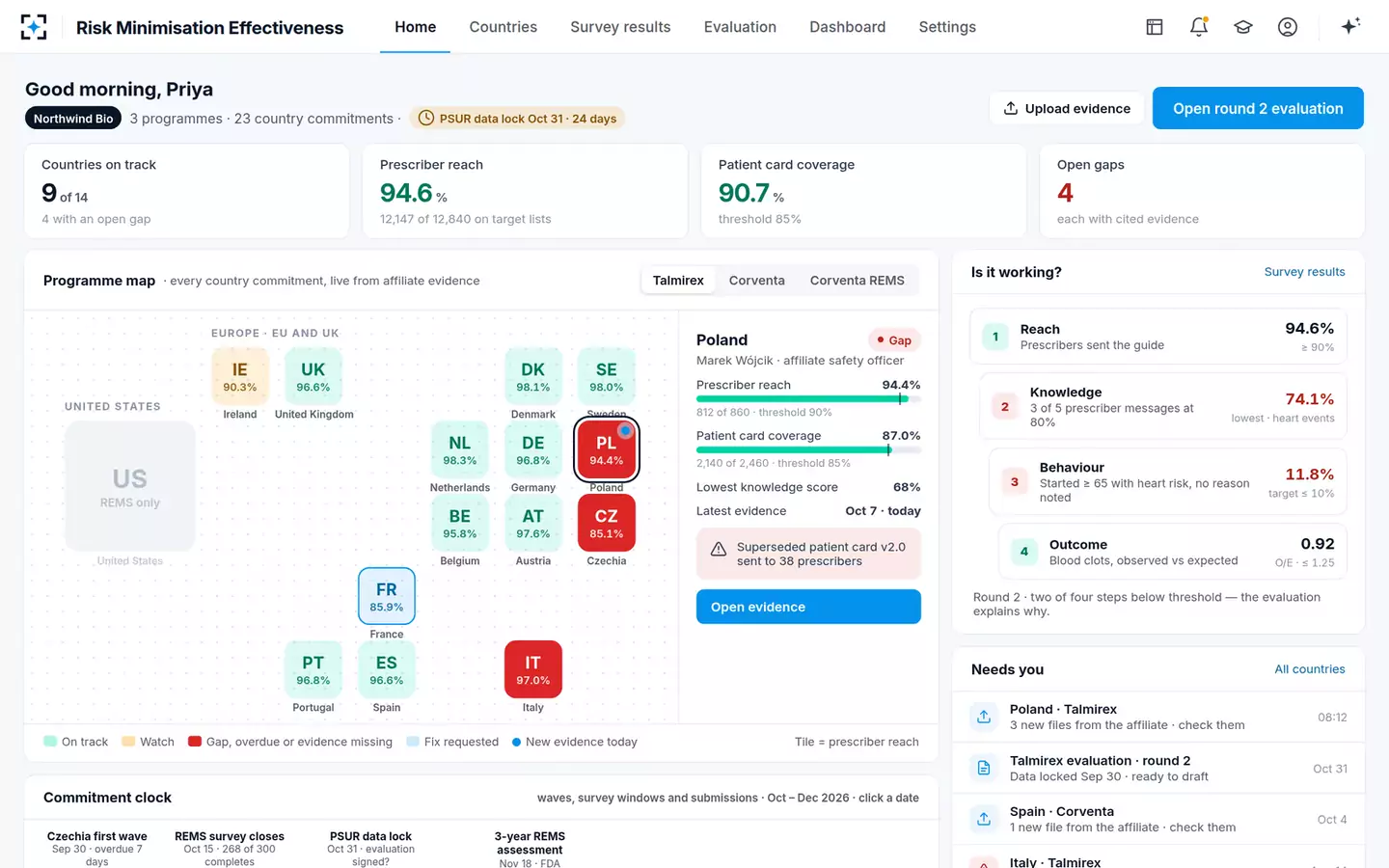Click the upload icon beside Poland · Talmirex

pyautogui.click(x=984, y=717)
